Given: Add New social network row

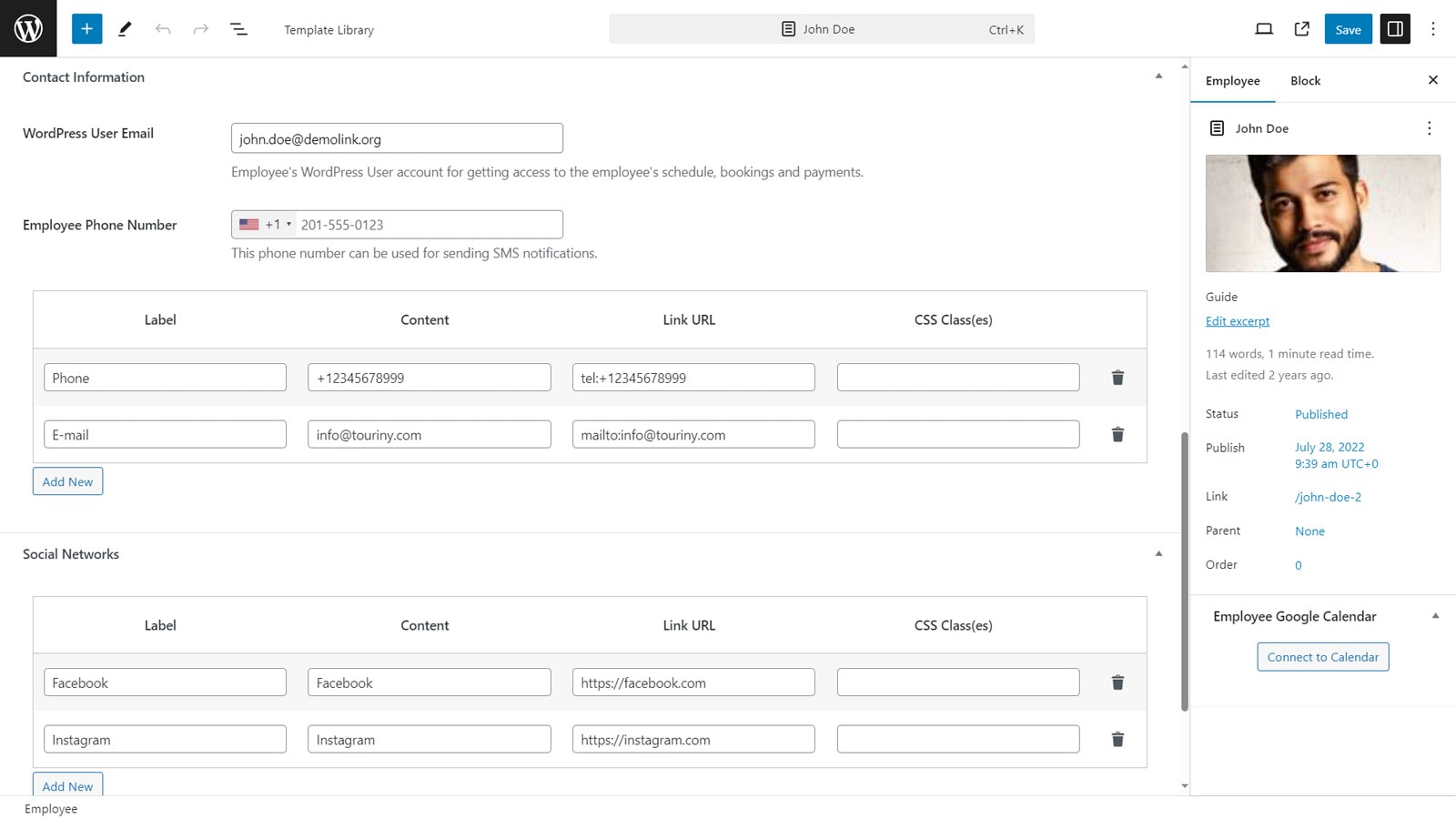Looking at the screenshot, I should [67, 785].
